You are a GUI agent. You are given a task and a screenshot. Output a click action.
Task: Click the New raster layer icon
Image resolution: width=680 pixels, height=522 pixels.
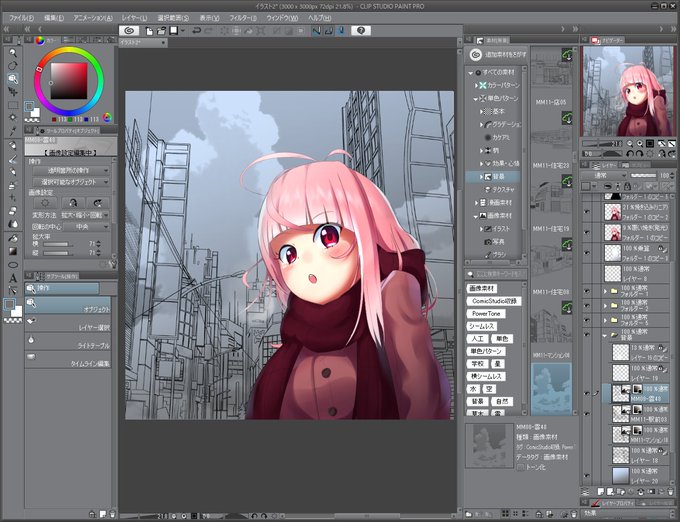pyautogui.click(x=601, y=492)
